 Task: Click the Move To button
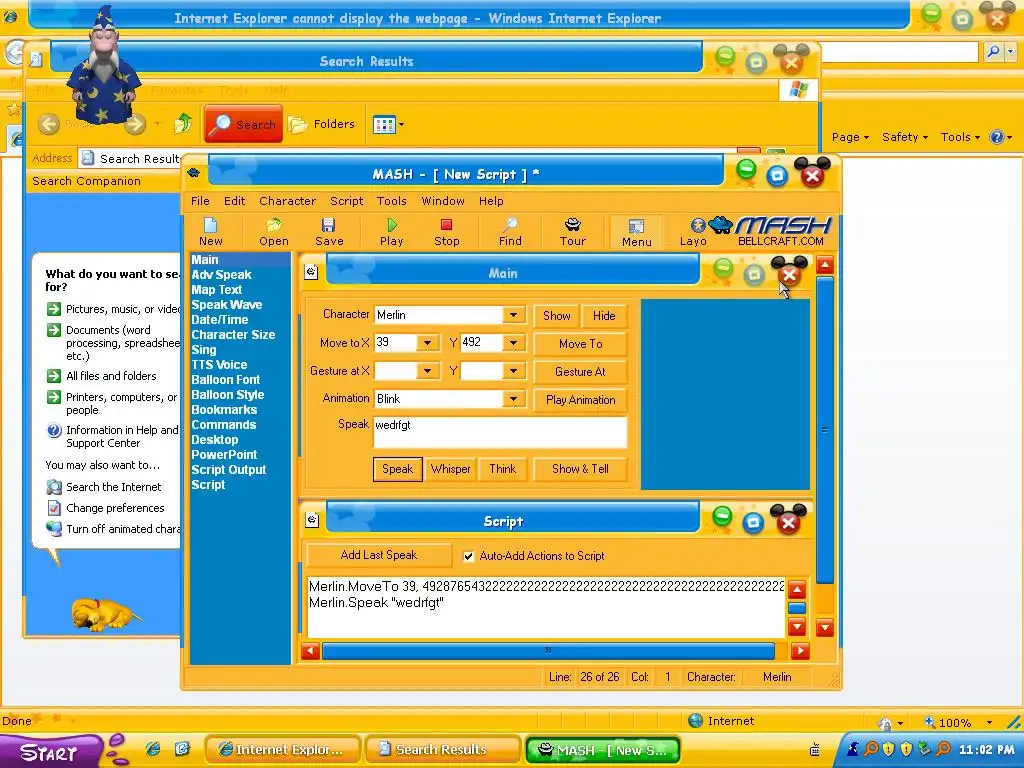[581, 344]
